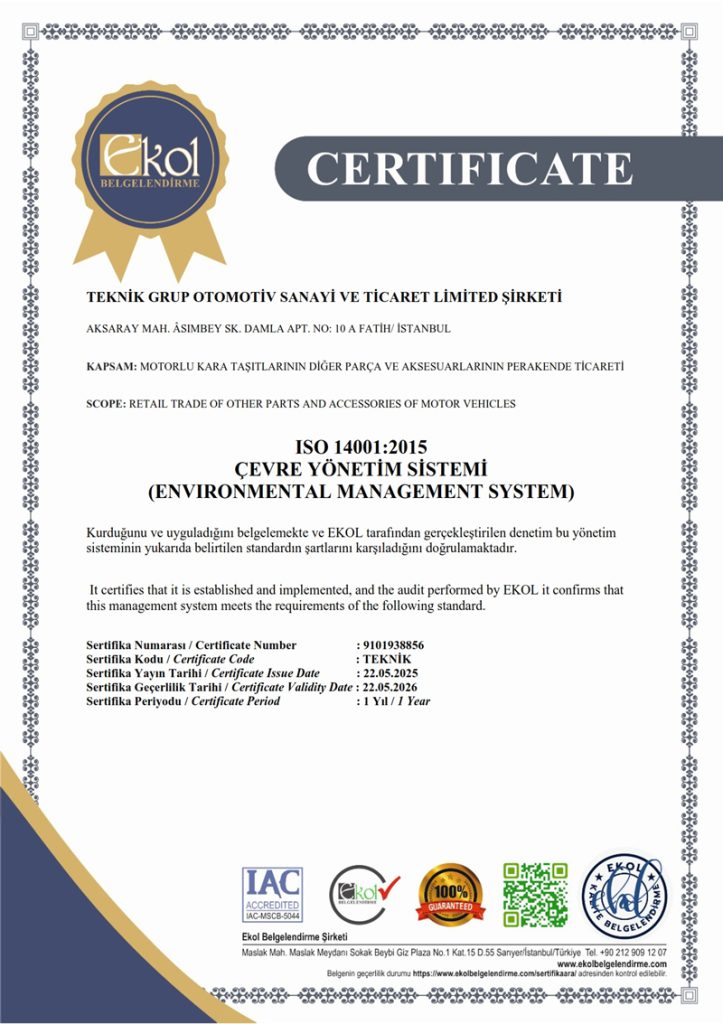Click the KAPSAM line text
Viewport: 723px width, 1024px height.
[355, 366]
